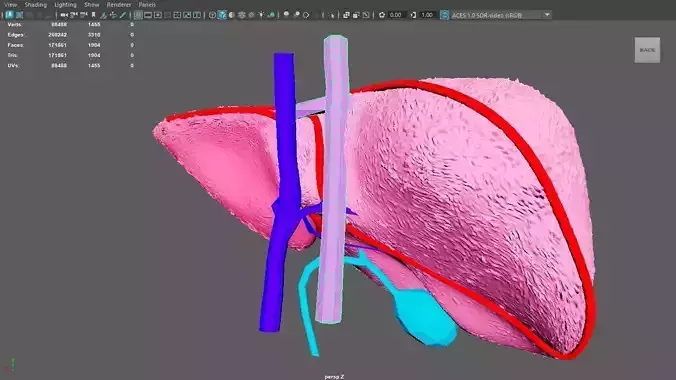This screenshot has width=676, height=380.
Task: Open the Panels menu
Action: [147, 5]
